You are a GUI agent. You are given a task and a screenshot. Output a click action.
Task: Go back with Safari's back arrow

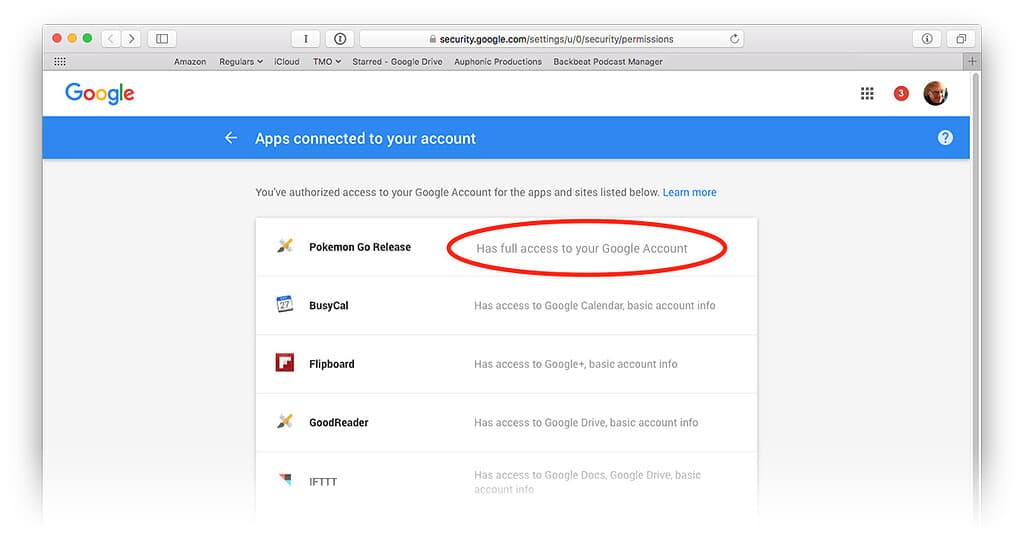click(x=111, y=39)
